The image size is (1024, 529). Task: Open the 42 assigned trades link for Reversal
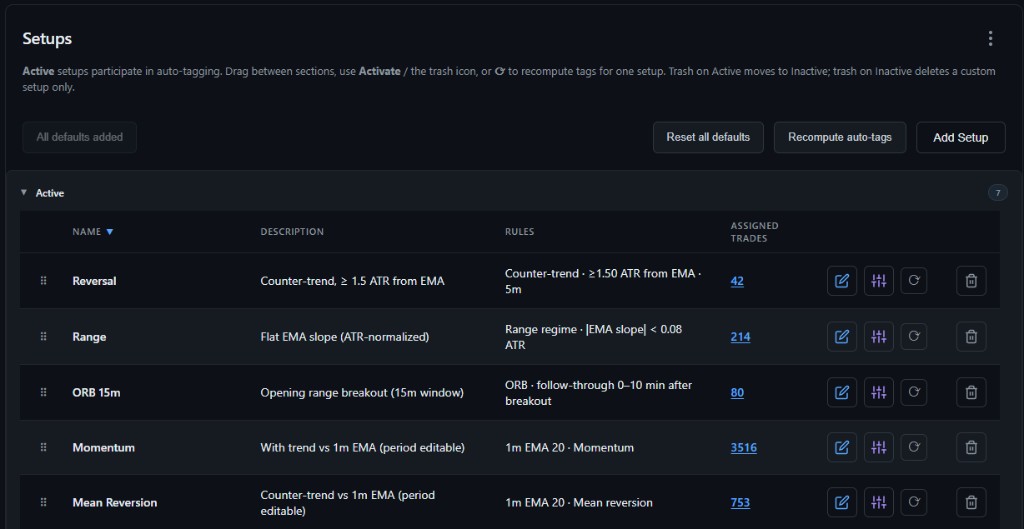(737, 281)
